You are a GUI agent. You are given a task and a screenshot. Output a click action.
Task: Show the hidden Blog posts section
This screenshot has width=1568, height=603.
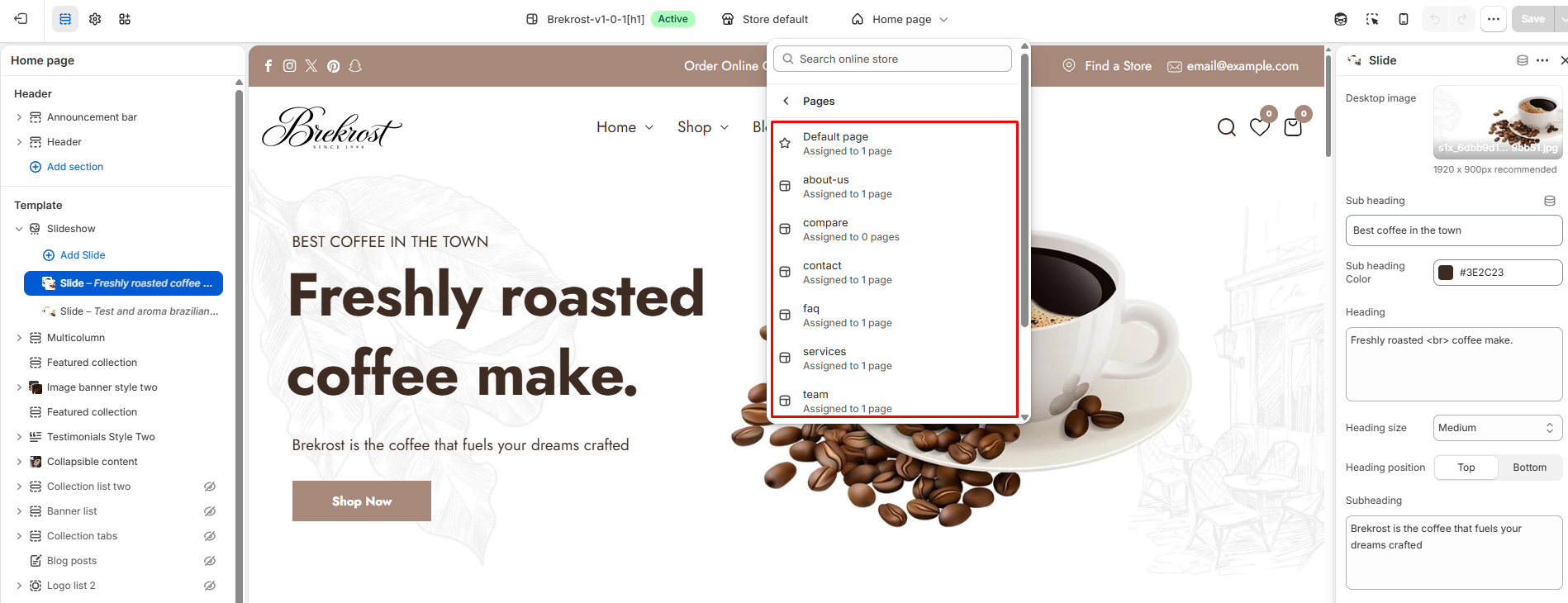[x=210, y=561]
